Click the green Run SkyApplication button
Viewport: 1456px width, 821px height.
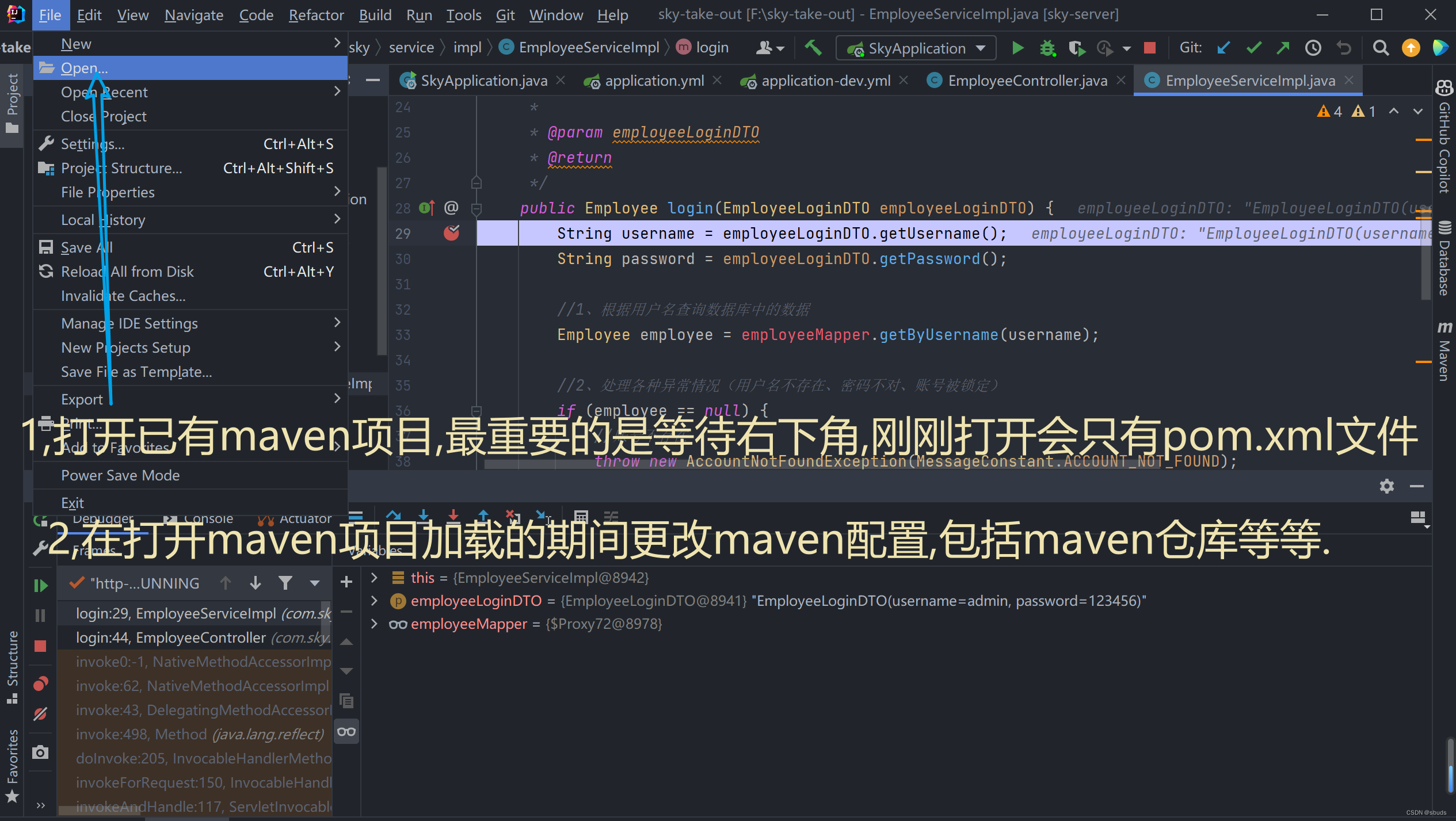[x=1017, y=48]
